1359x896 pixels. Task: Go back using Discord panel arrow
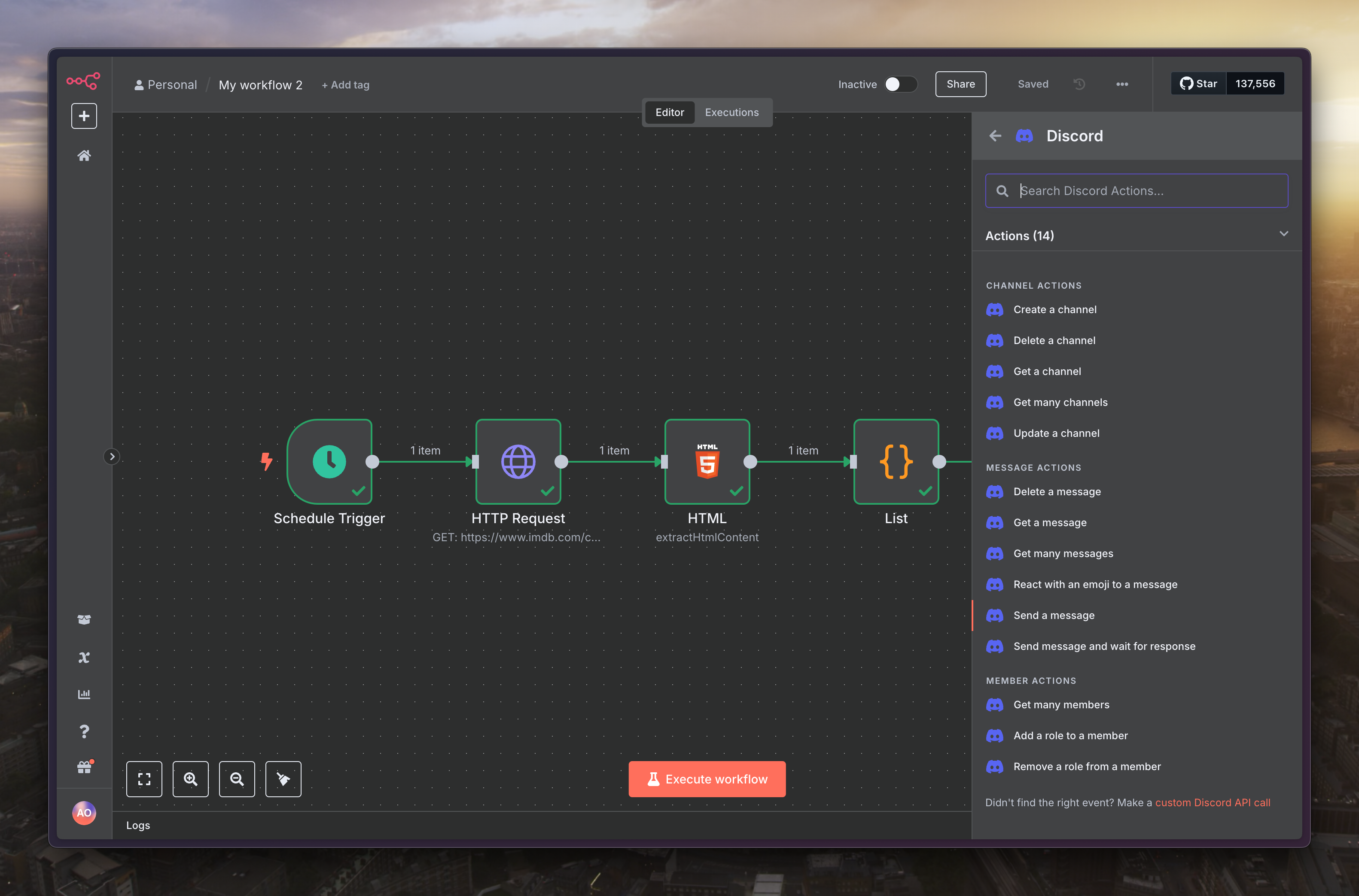995,136
